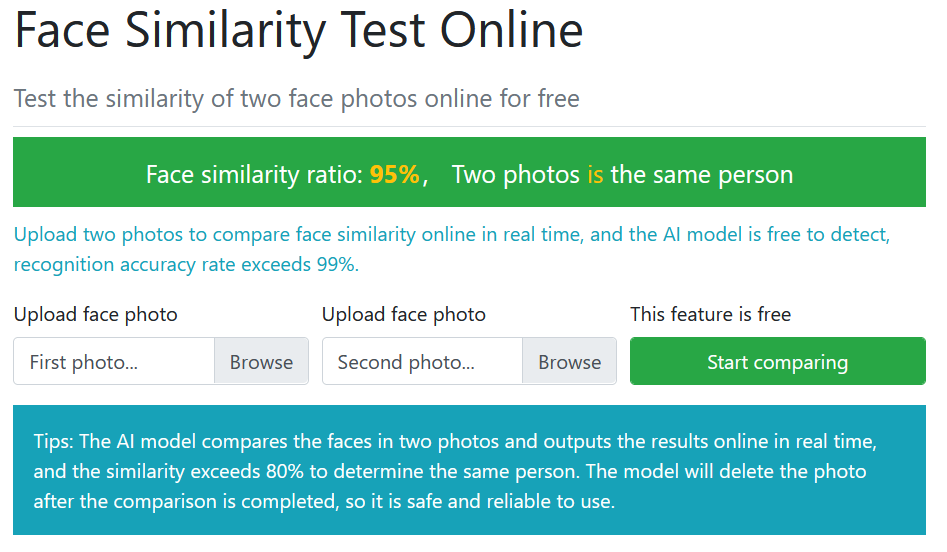Click the 'safe and reliable to use' tip line
Viewport: 947px width, 552px height.
tap(323, 500)
